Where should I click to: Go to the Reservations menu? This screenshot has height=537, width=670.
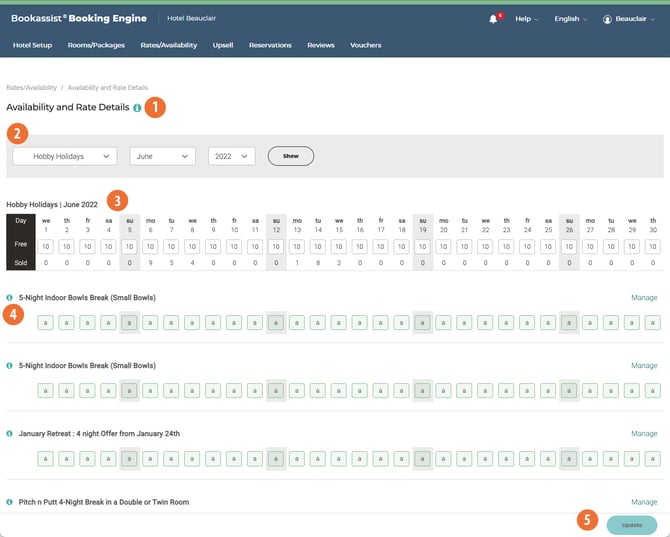(270, 45)
